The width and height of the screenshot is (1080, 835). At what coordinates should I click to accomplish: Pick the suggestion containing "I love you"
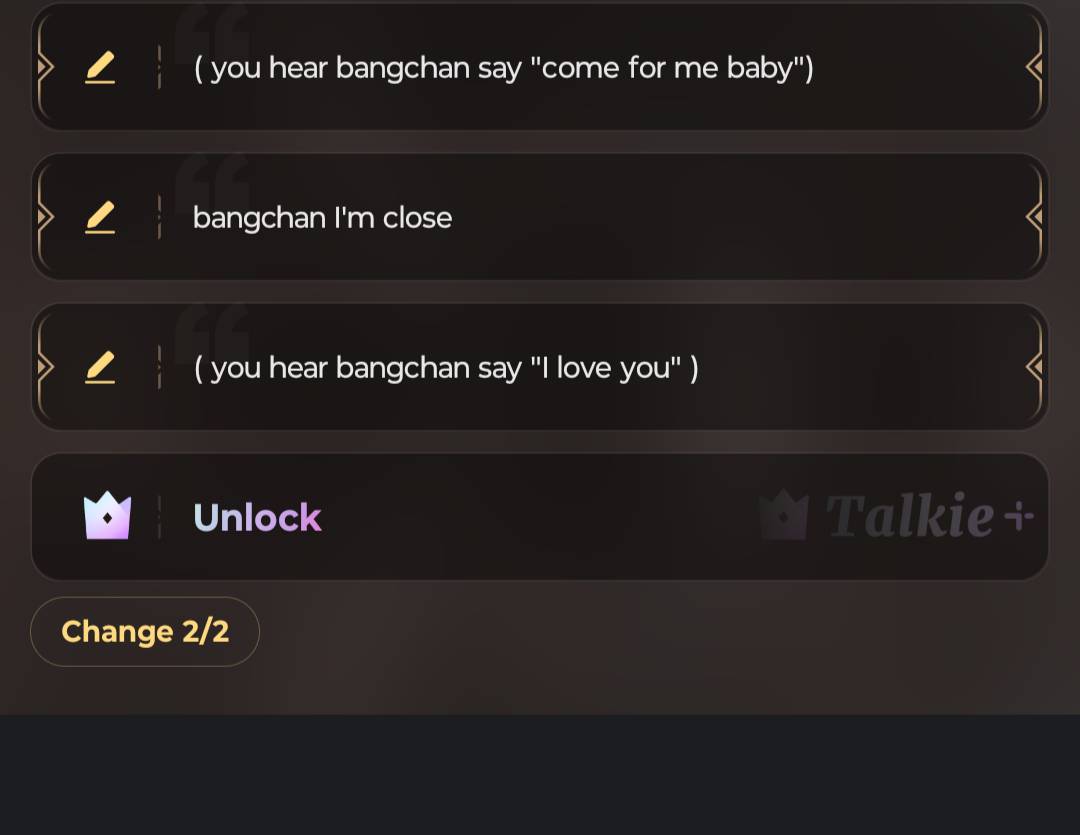click(x=446, y=368)
